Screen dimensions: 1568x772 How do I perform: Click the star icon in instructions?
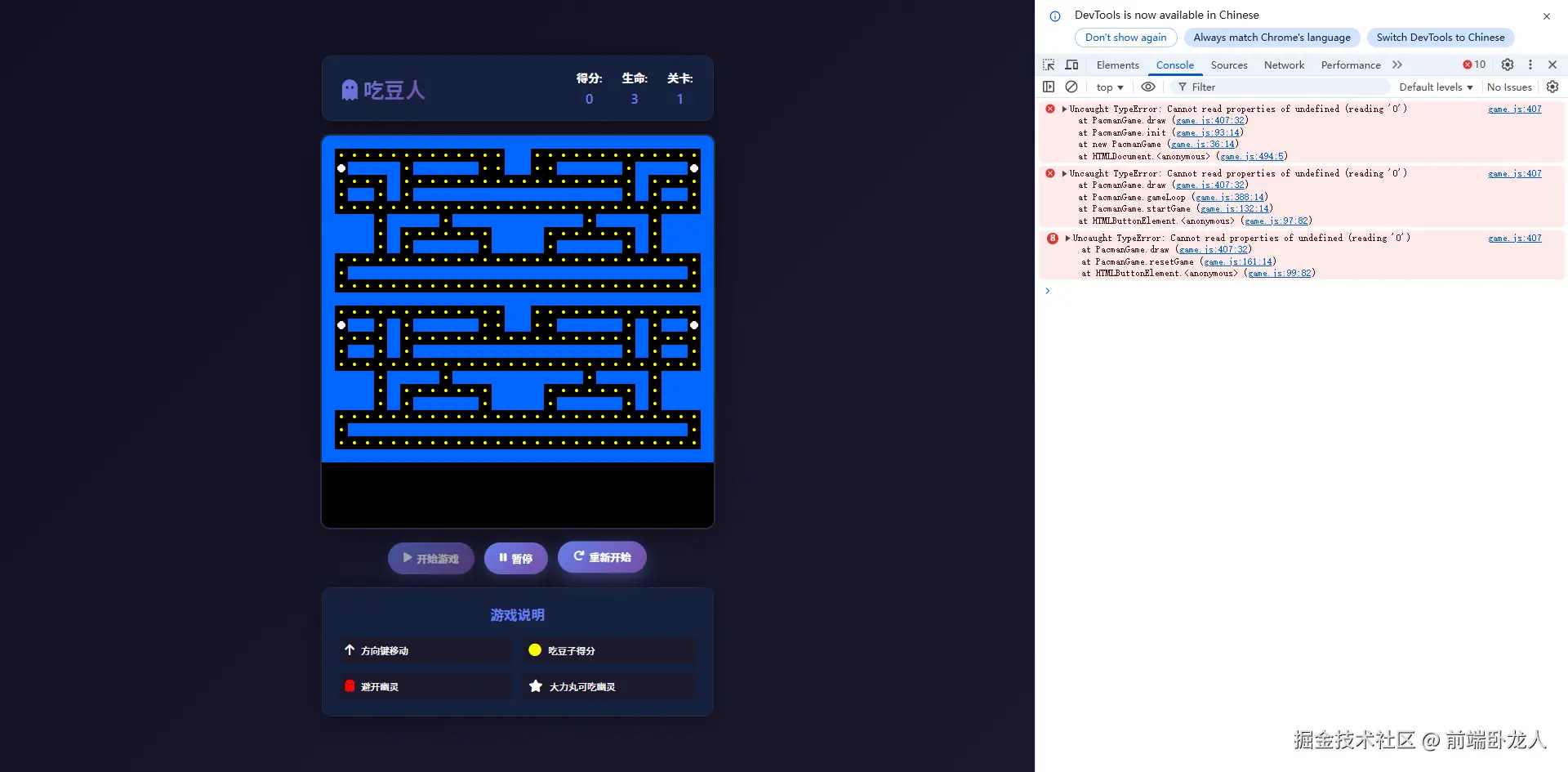click(x=536, y=686)
